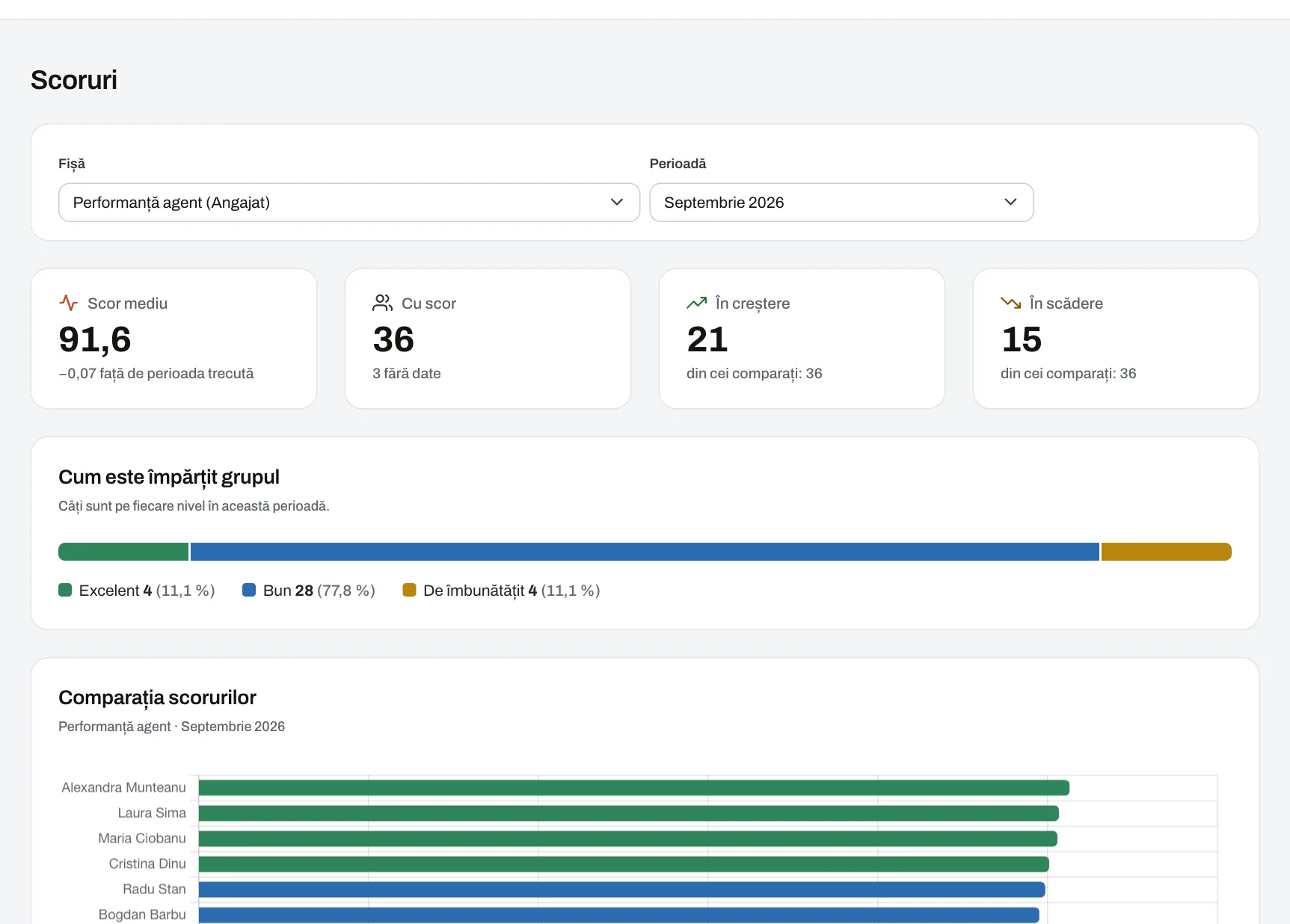
Task: Click the average score value 91,6
Action: point(95,339)
